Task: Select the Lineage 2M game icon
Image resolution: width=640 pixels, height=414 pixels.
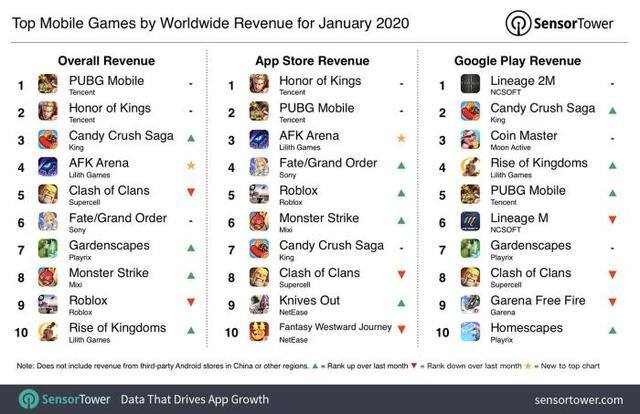Action: (x=470, y=84)
